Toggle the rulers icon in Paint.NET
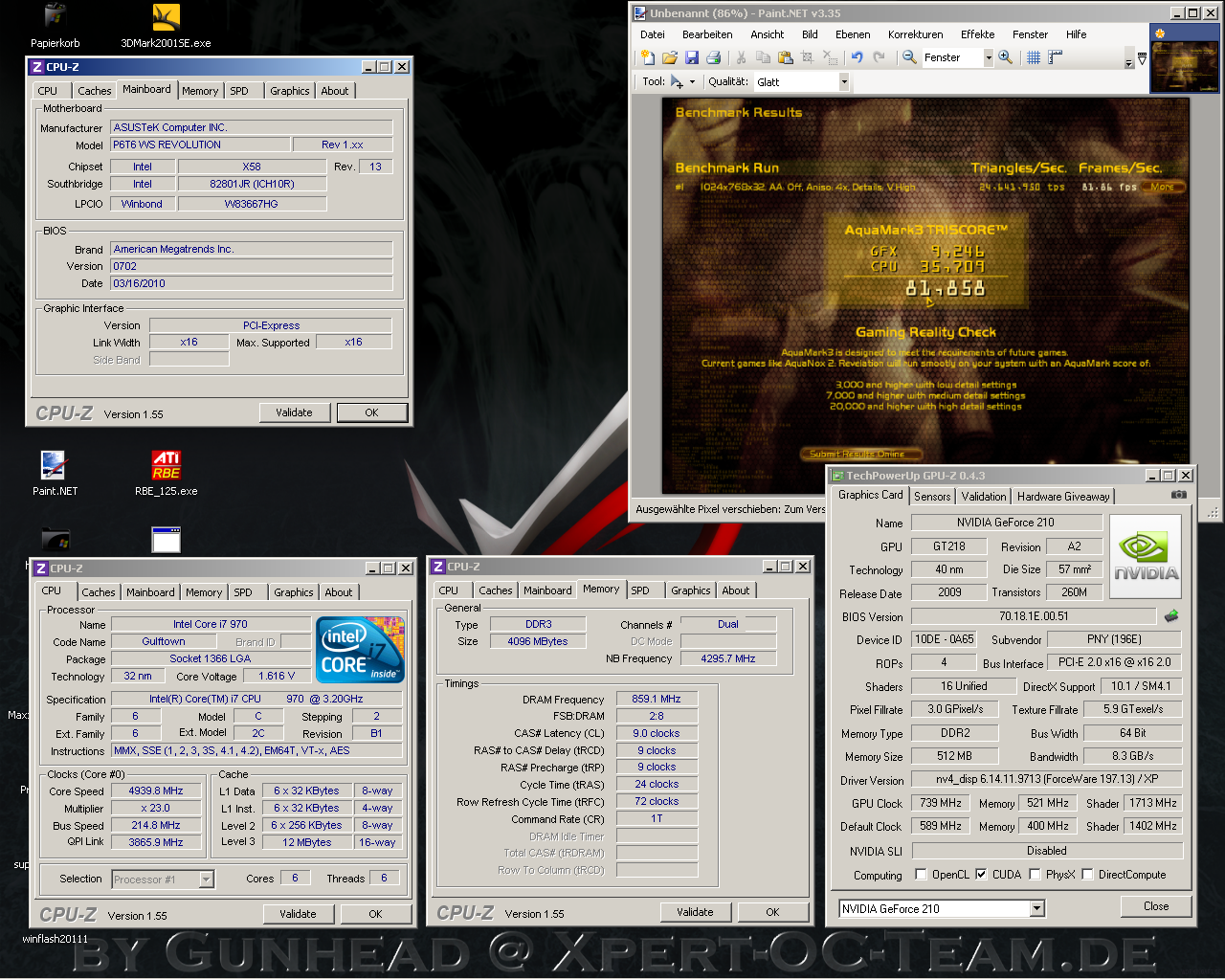Image resolution: width=1225 pixels, height=980 pixels. pyautogui.click(x=1056, y=58)
